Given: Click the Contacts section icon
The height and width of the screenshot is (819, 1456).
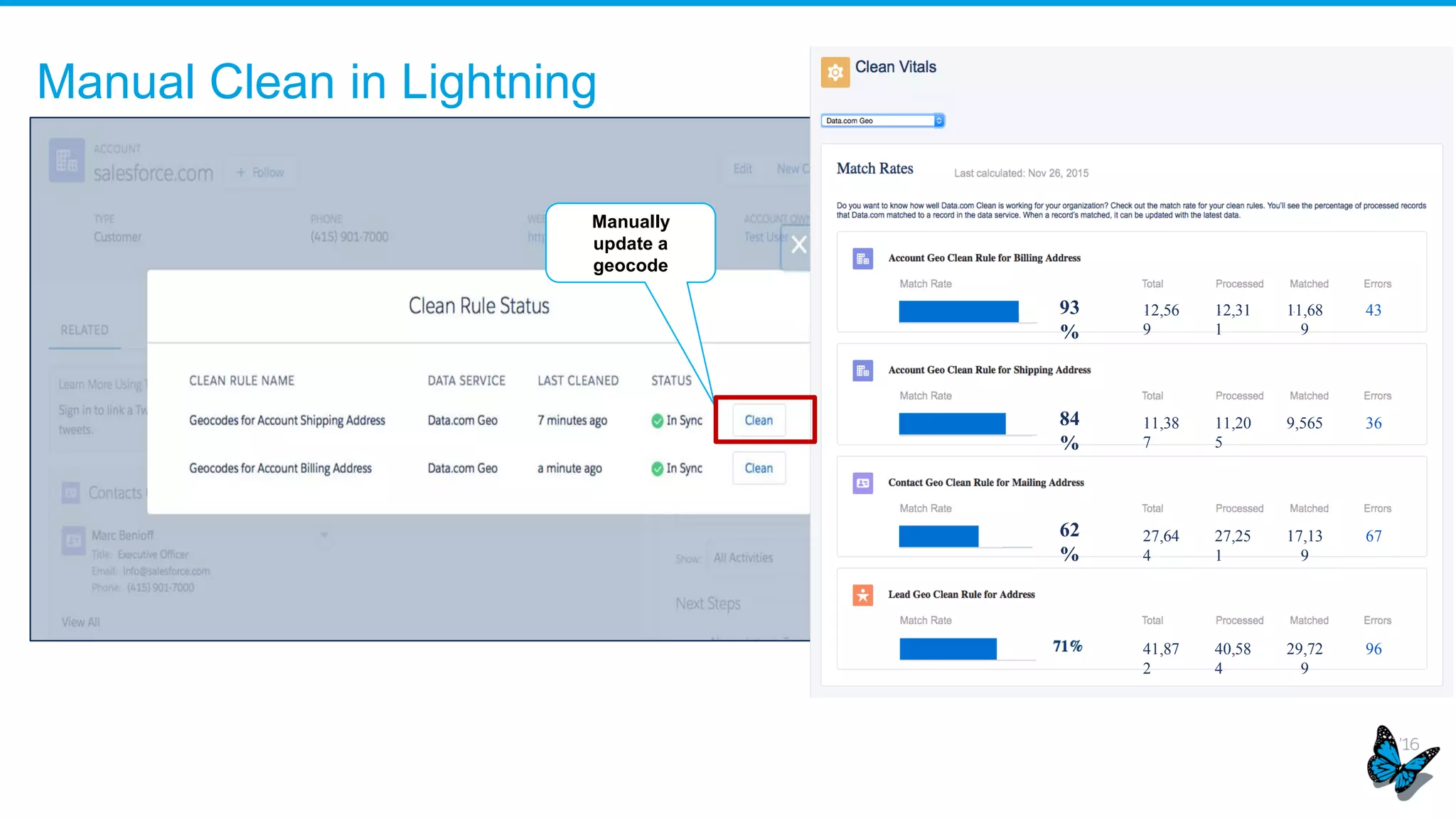Looking at the screenshot, I should 71,492.
